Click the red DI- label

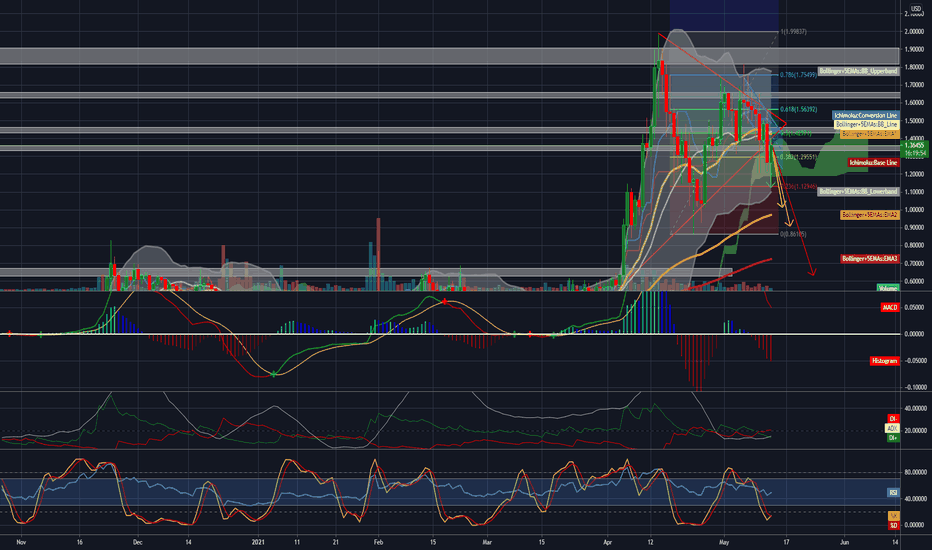pyautogui.click(x=893, y=419)
